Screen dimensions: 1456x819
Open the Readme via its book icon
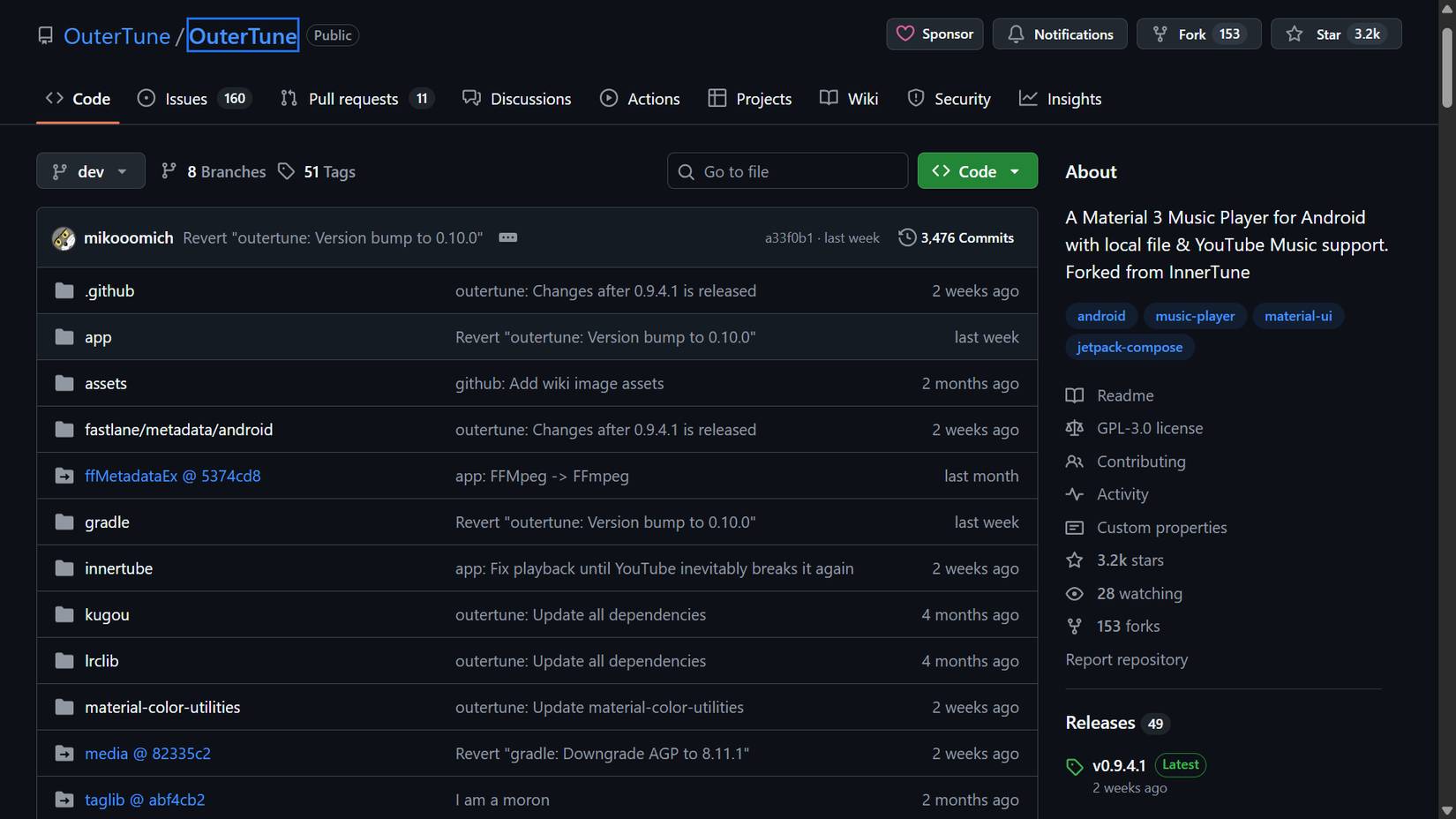click(x=1074, y=395)
